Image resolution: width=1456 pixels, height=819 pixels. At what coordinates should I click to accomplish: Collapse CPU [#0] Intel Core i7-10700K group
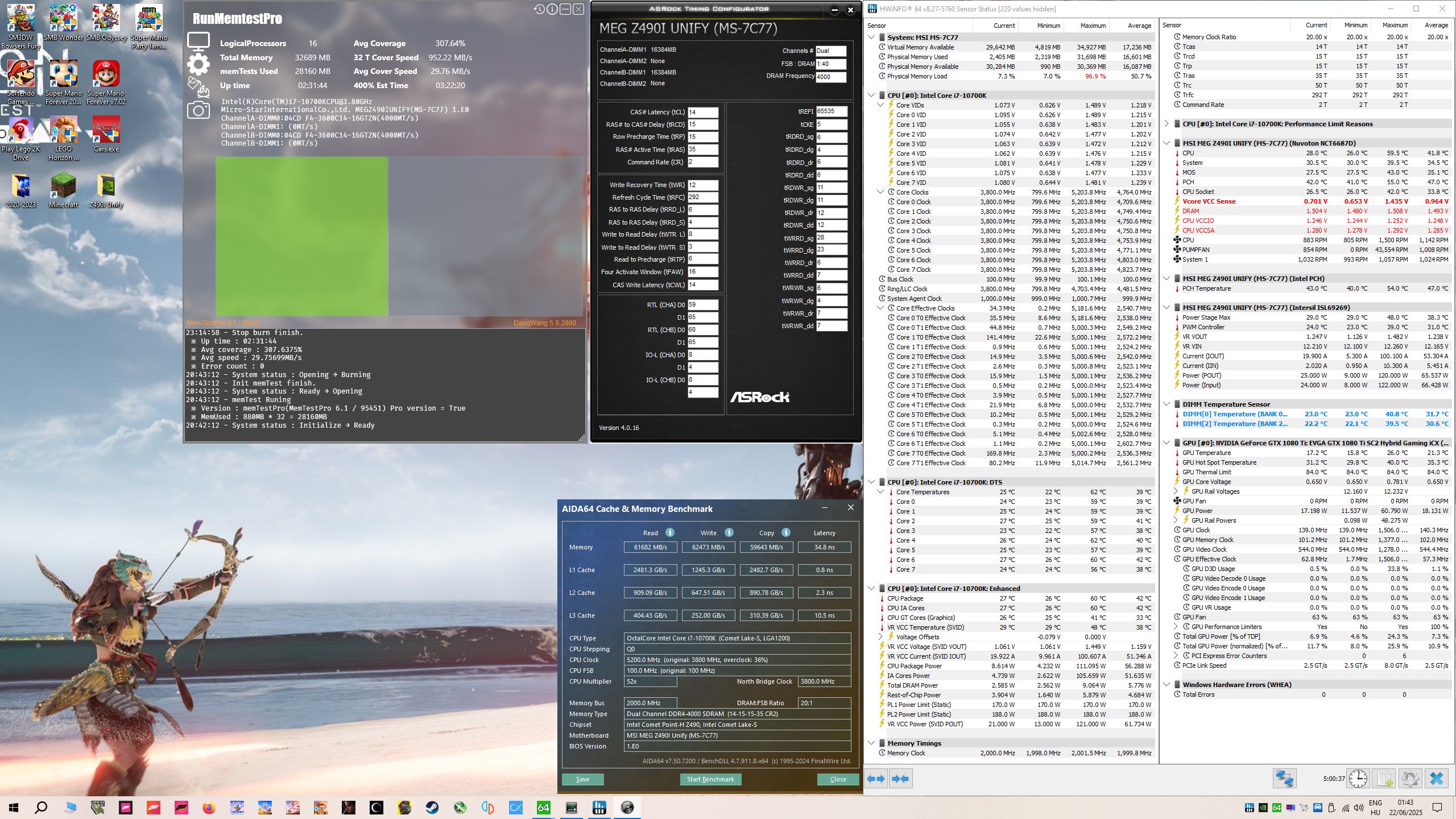872,96
